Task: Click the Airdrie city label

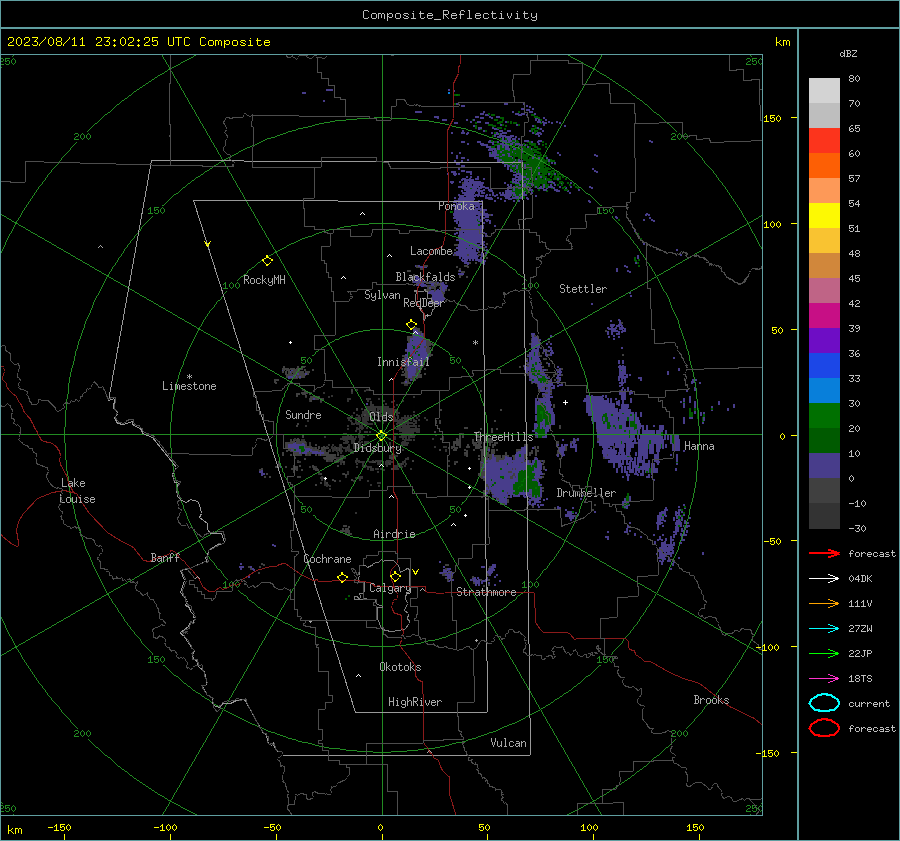Action: pos(394,534)
